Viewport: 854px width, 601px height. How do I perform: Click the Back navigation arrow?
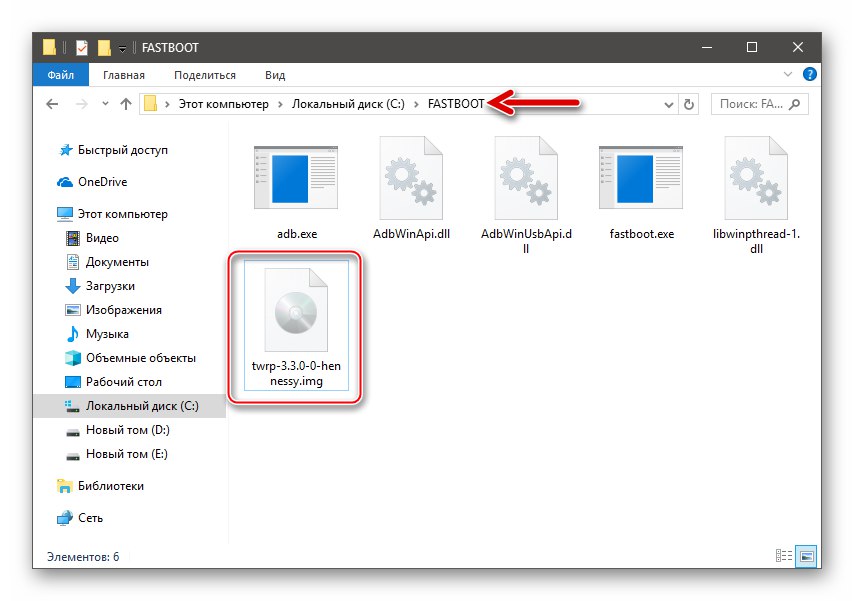(52, 104)
